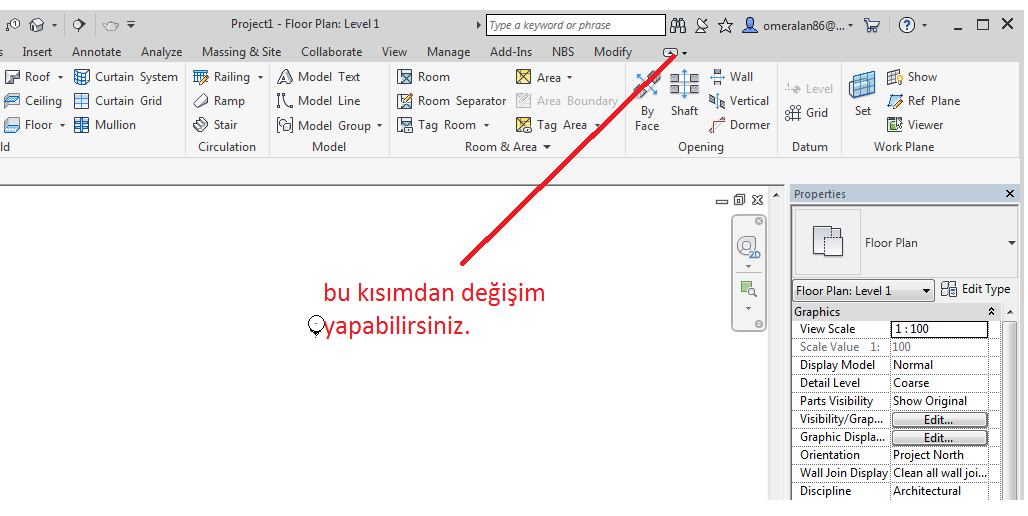Expand the Railing dropdown arrow
1028x516 pixels.
click(x=260, y=77)
